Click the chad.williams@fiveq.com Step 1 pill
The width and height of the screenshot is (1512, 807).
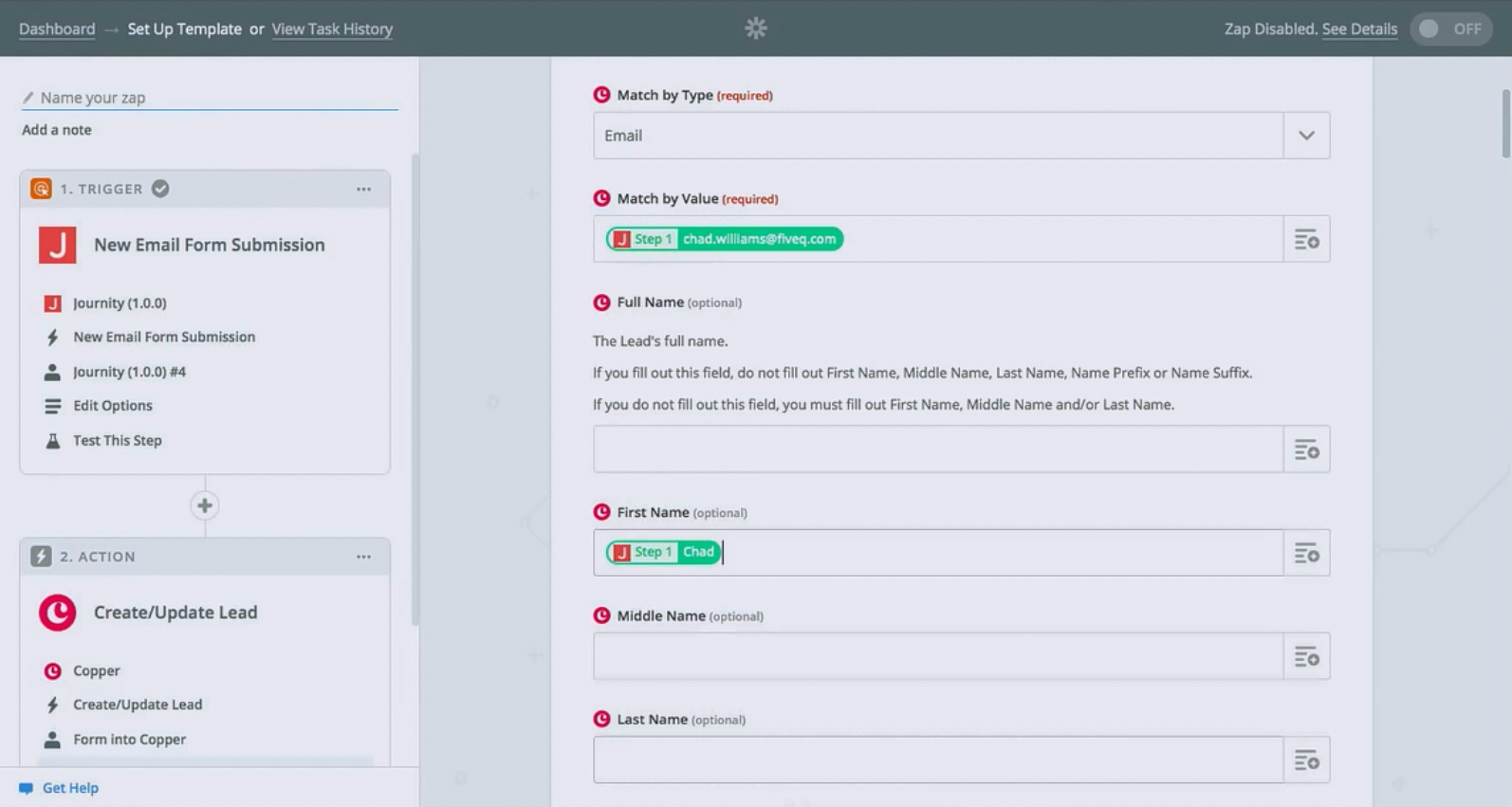[725, 239]
